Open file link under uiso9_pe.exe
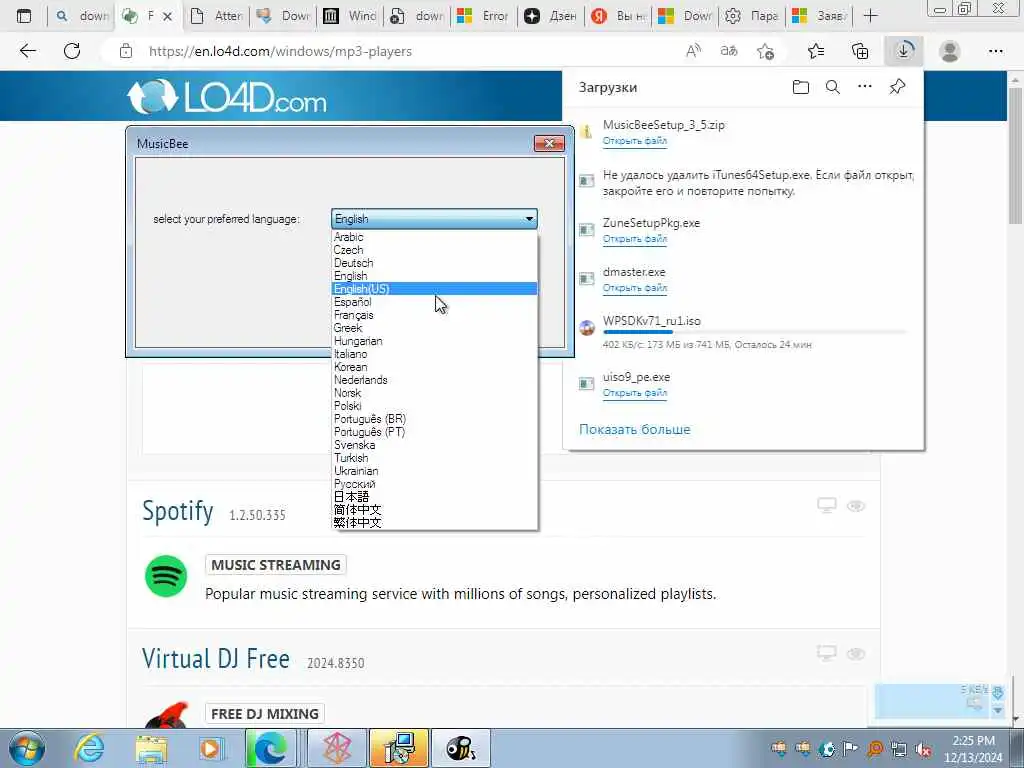The height and width of the screenshot is (768, 1024). (634, 393)
